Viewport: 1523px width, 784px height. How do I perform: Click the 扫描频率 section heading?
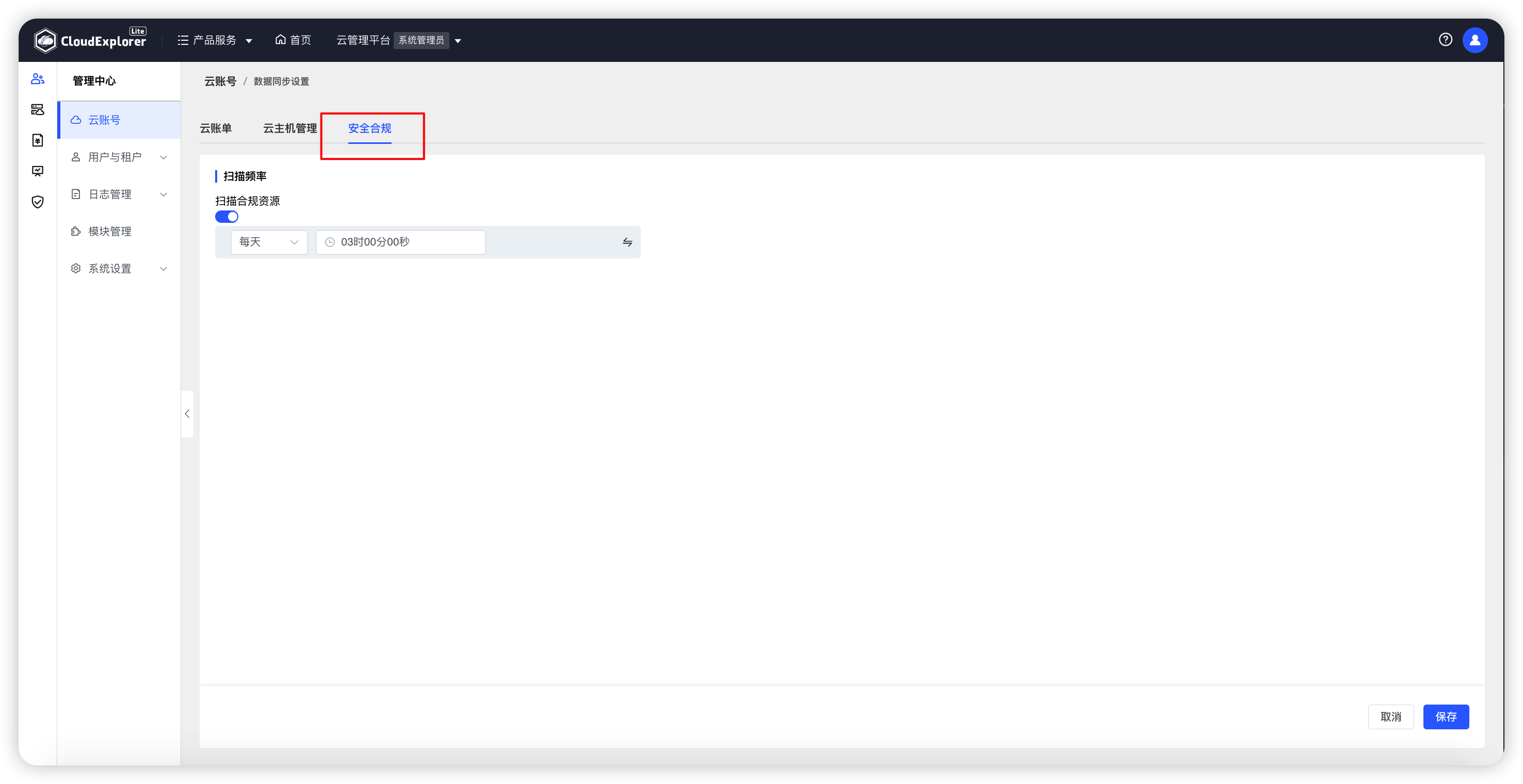point(245,176)
